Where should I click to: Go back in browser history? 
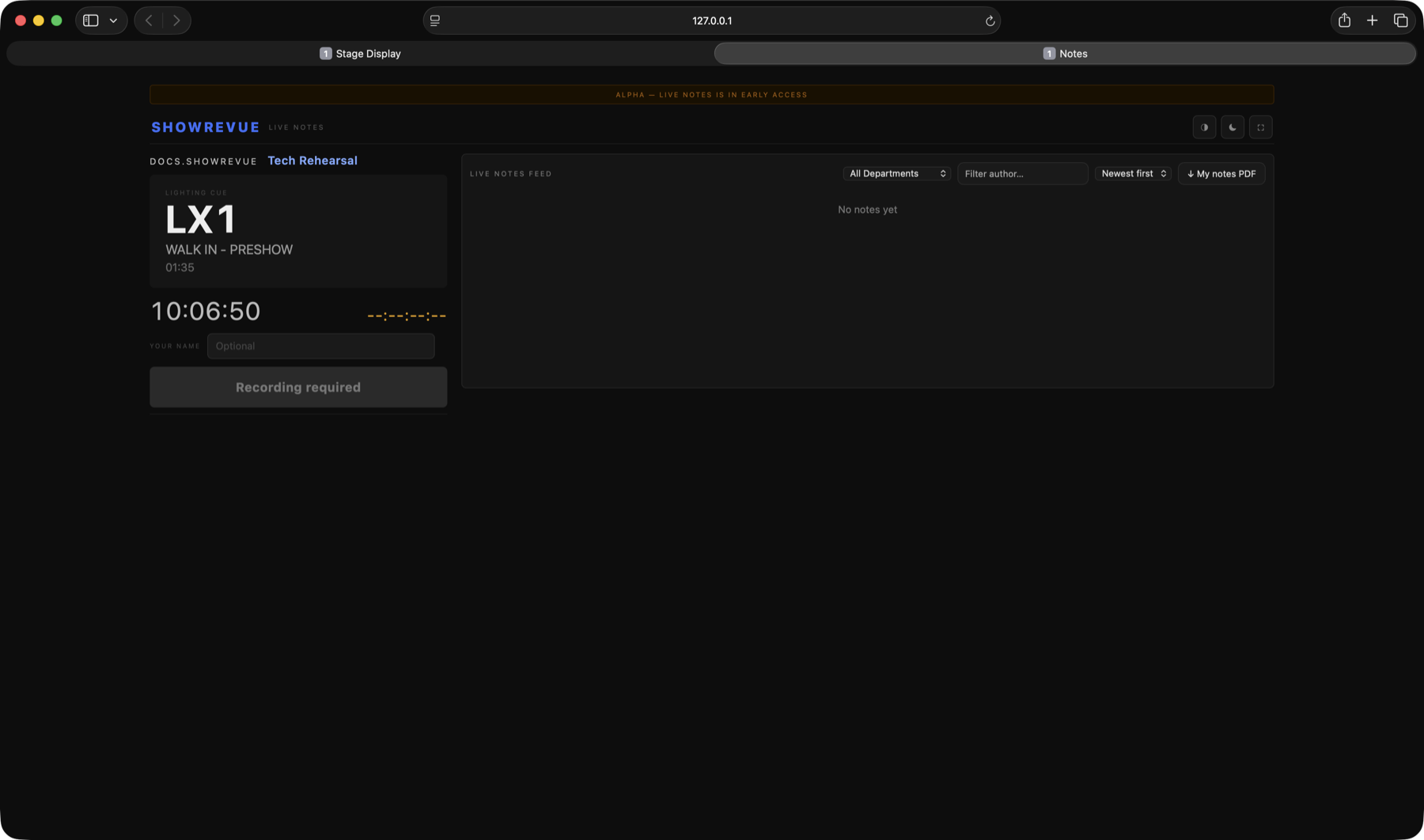(149, 21)
